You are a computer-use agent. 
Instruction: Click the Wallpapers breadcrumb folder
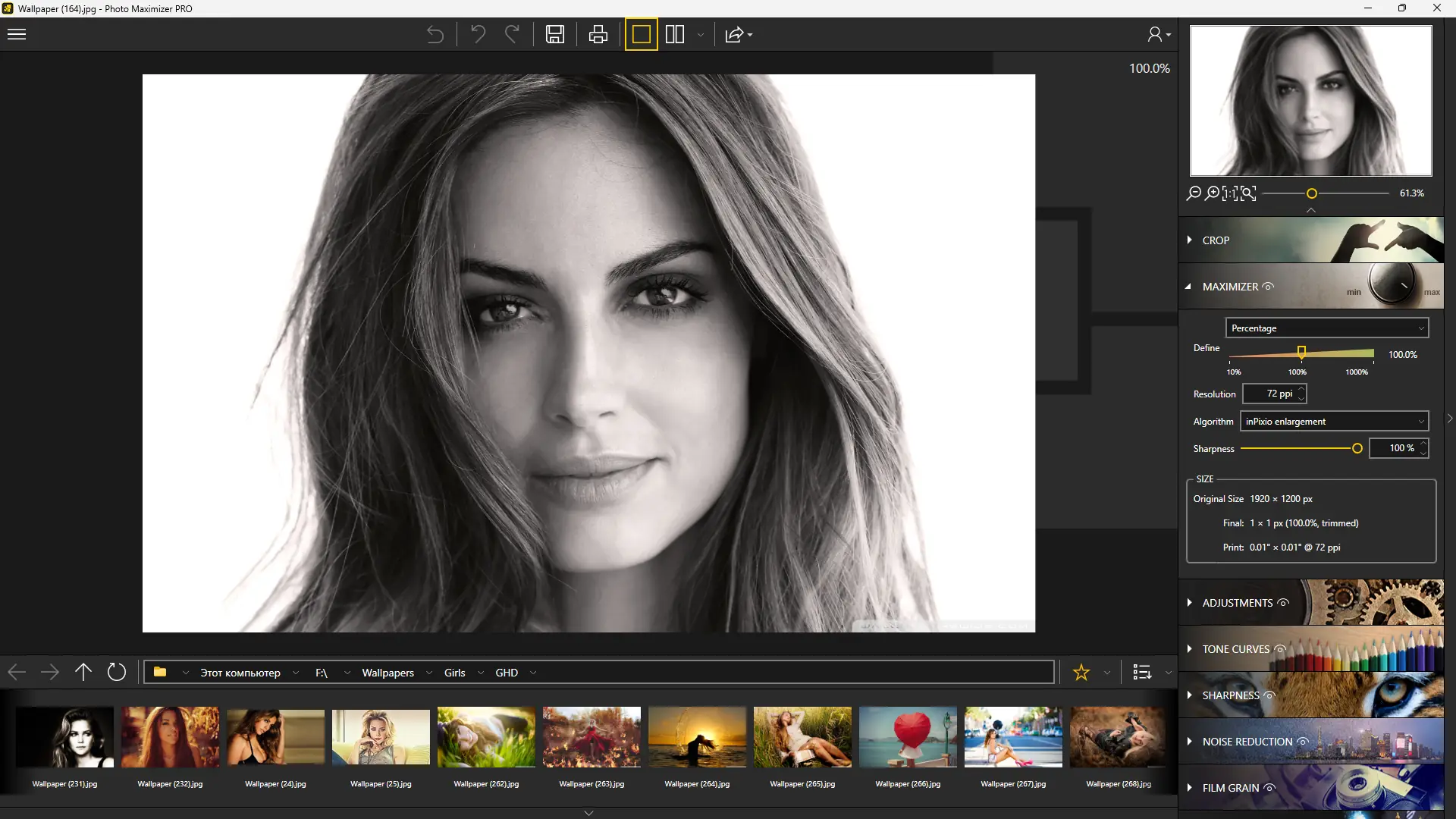tap(388, 673)
